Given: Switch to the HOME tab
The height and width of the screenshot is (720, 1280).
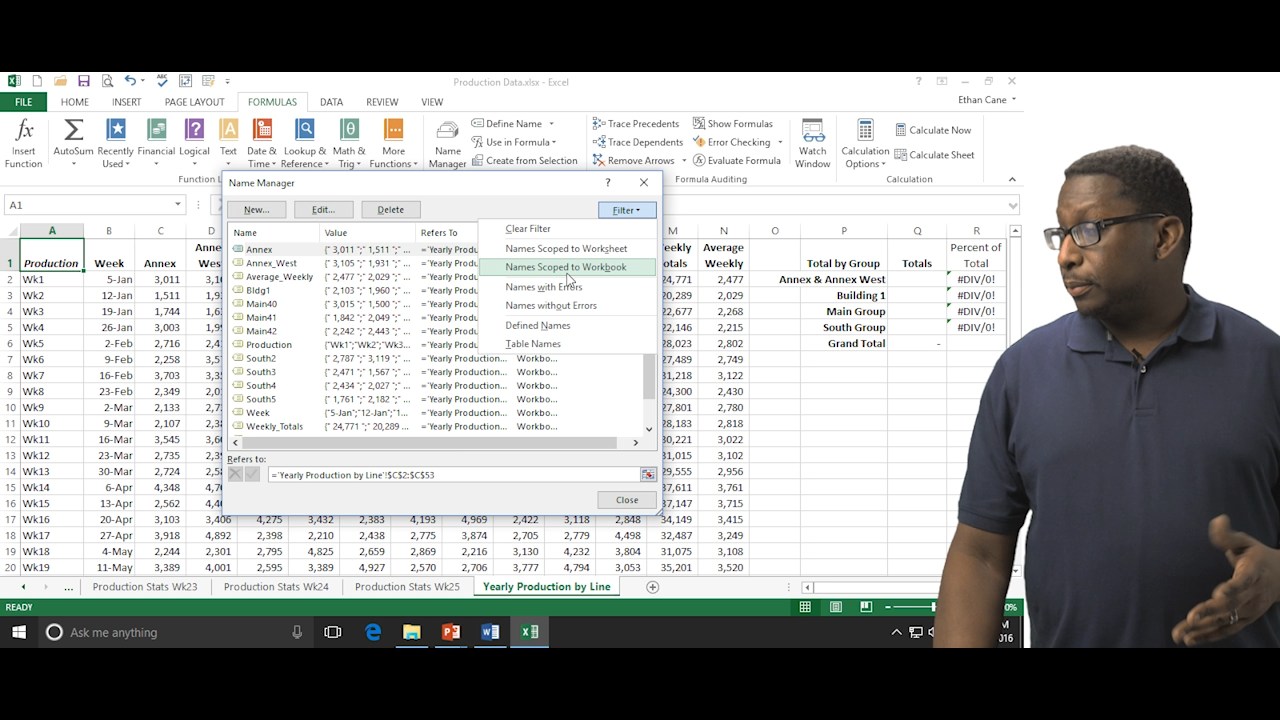Looking at the screenshot, I should click(x=74, y=102).
